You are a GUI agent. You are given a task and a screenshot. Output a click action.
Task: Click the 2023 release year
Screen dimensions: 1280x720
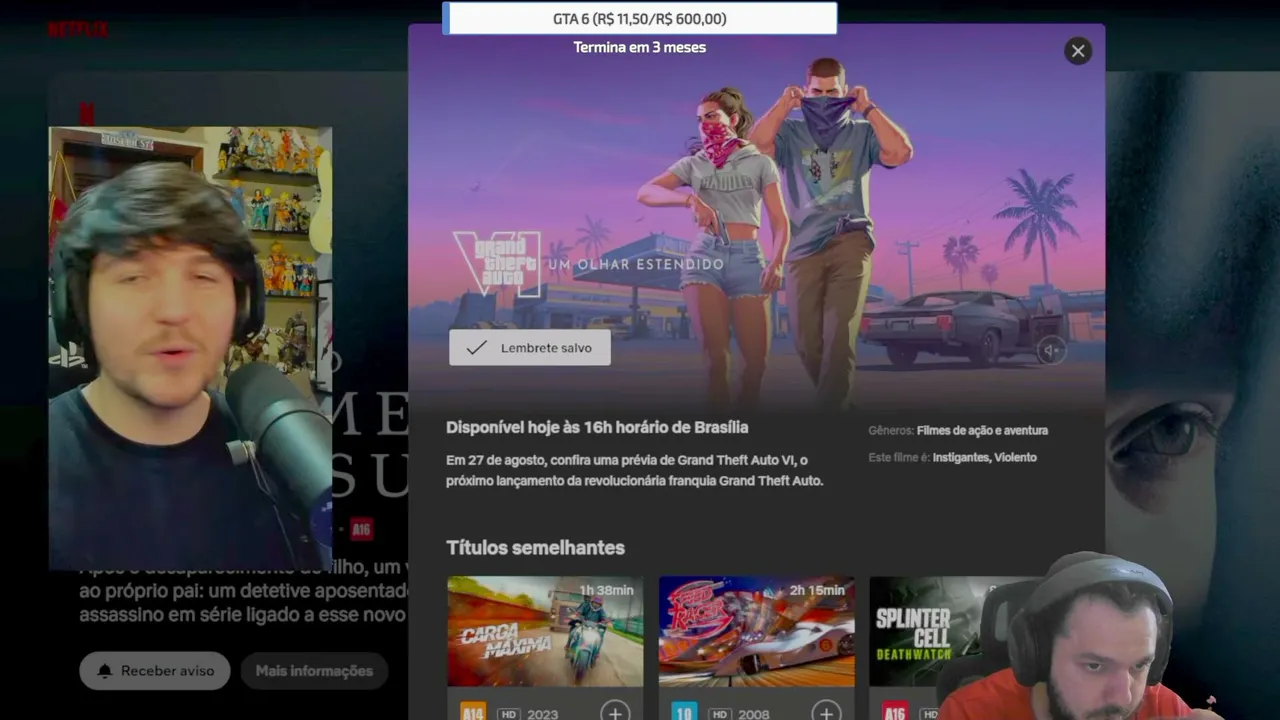(543, 714)
